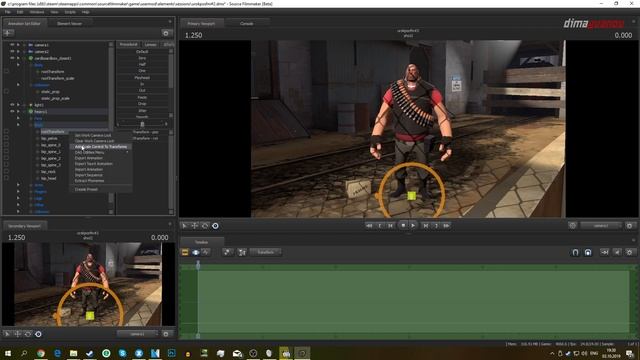Toggle the work camera icon beside camera1 dropdown

click(x=572, y=225)
